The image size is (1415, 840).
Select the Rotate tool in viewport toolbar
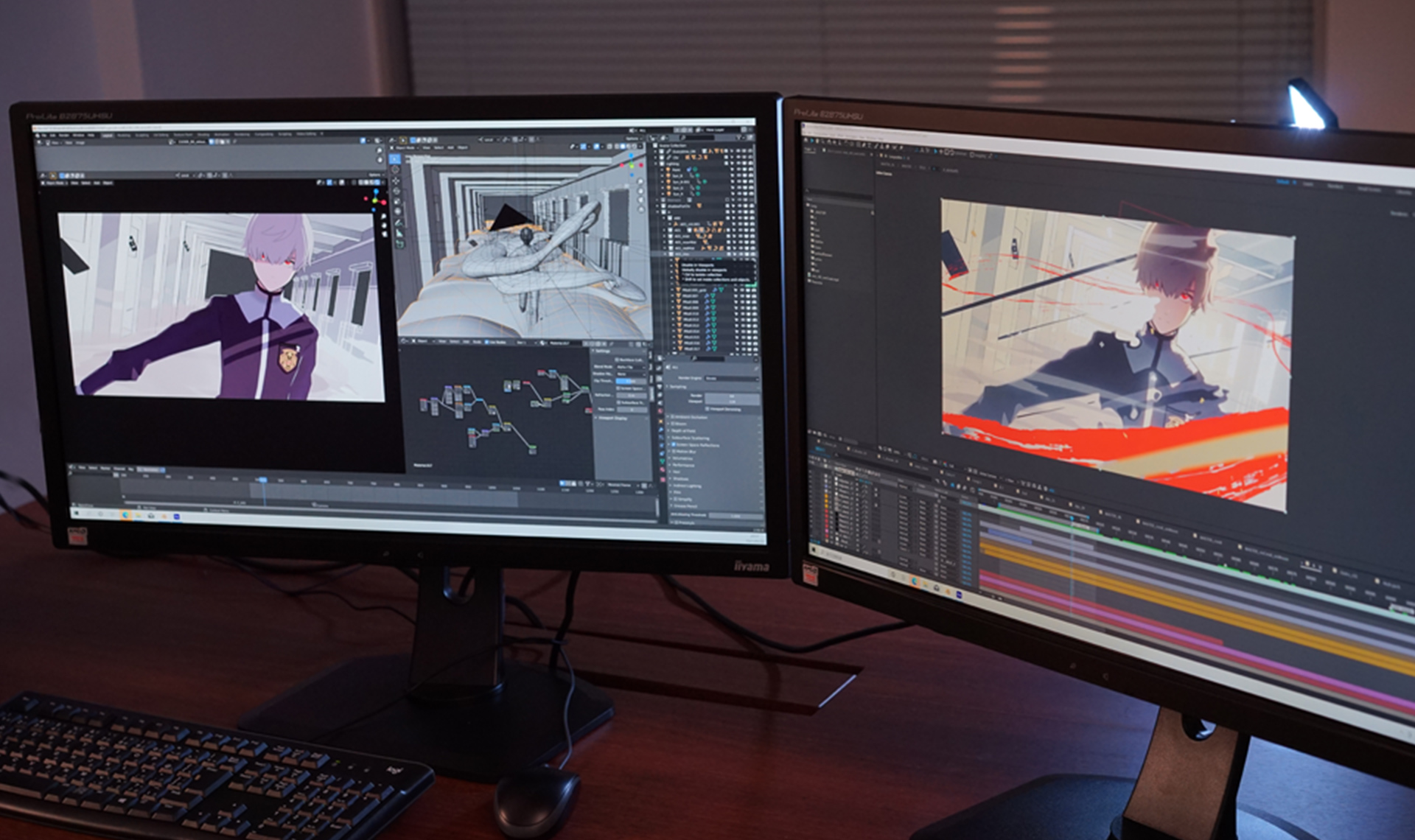click(396, 190)
